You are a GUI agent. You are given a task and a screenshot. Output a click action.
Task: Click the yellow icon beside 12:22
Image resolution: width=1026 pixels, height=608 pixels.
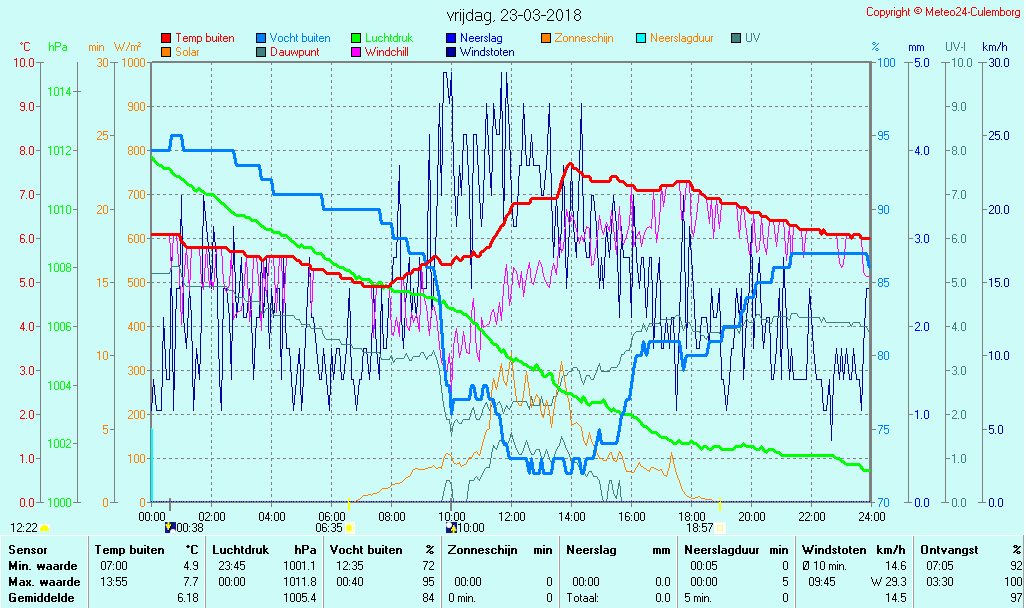click(x=45, y=527)
